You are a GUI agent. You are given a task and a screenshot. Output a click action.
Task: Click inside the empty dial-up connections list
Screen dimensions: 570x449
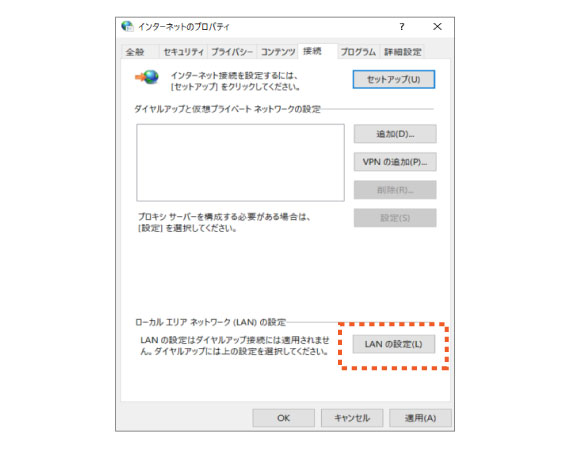click(240, 163)
